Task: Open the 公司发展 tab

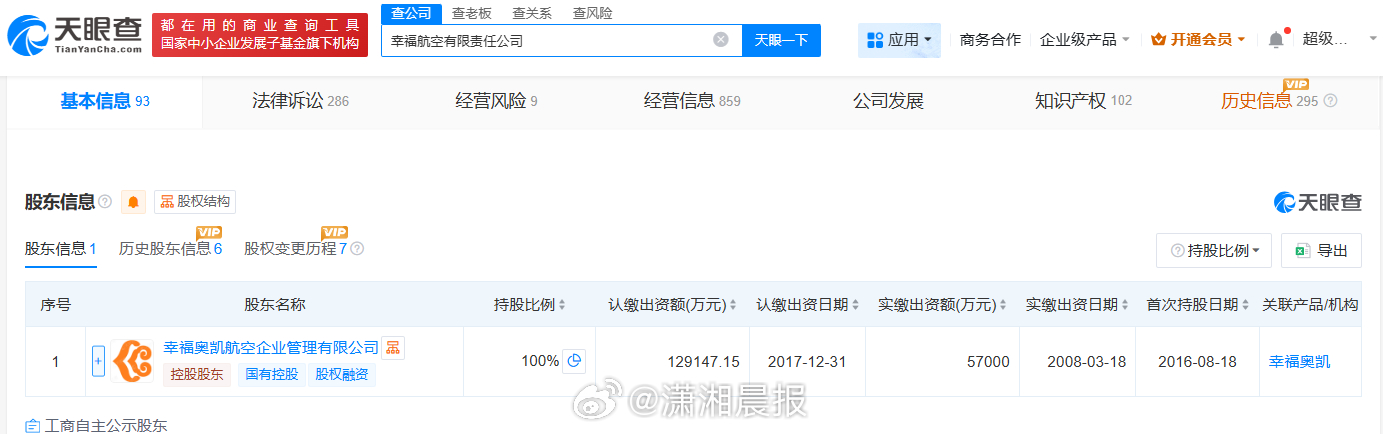Action: 888,101
